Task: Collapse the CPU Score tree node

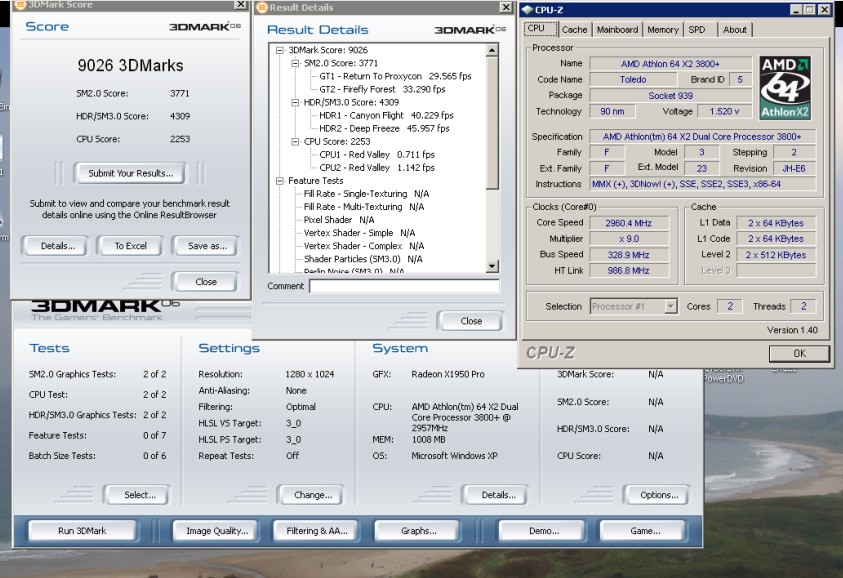Action: 295,141
